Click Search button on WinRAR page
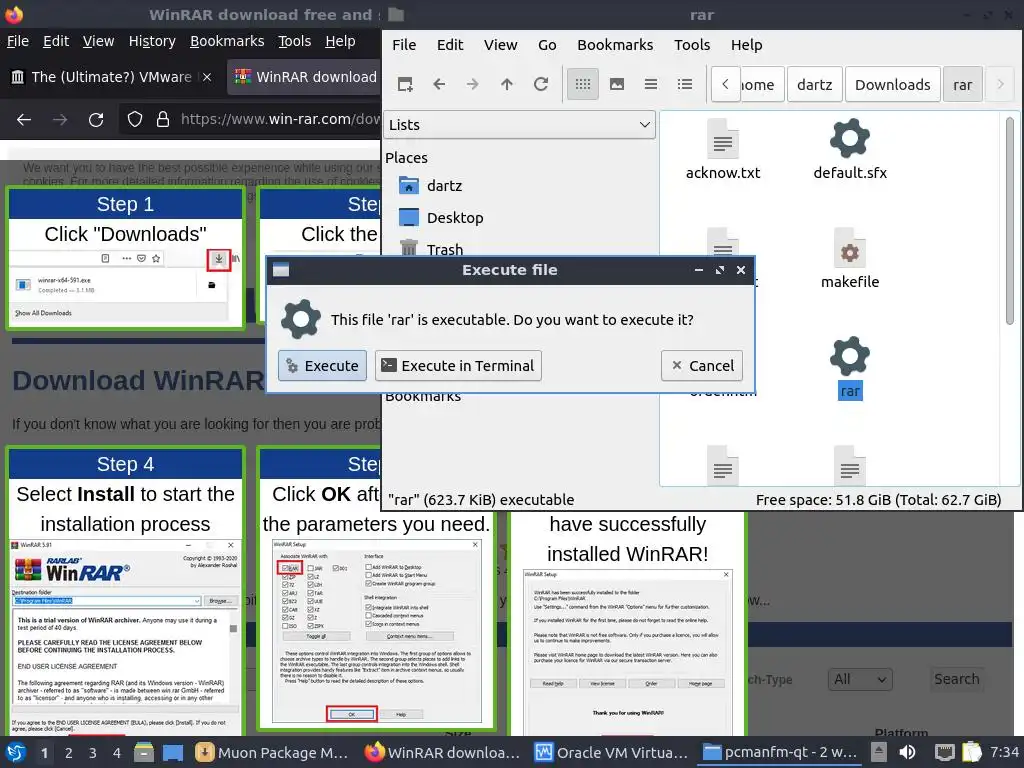Viewport: 1024px width, 768px height. tap(956, 679)
